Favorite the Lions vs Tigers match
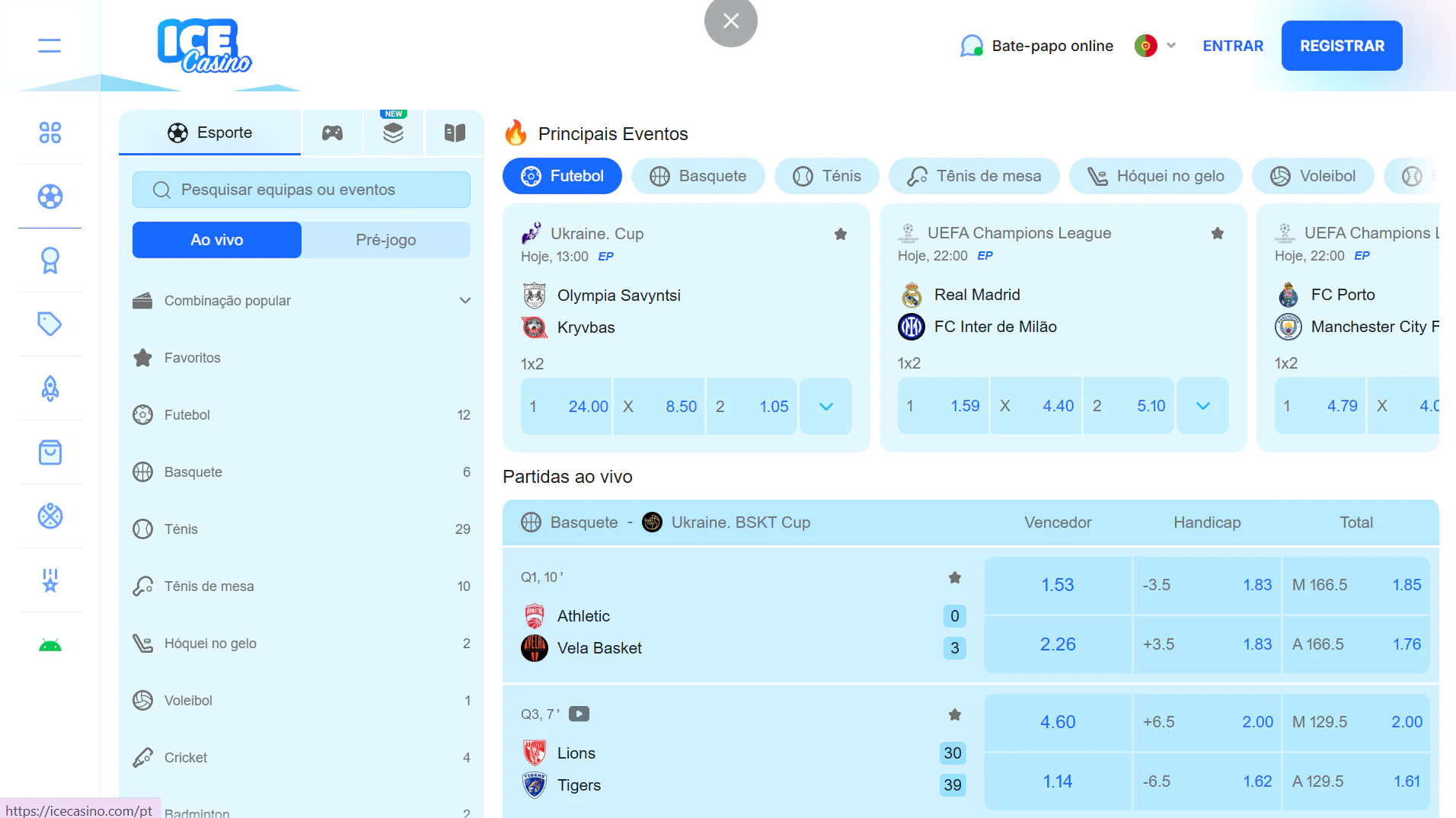The image size is (1456, 818). (955, 714)
